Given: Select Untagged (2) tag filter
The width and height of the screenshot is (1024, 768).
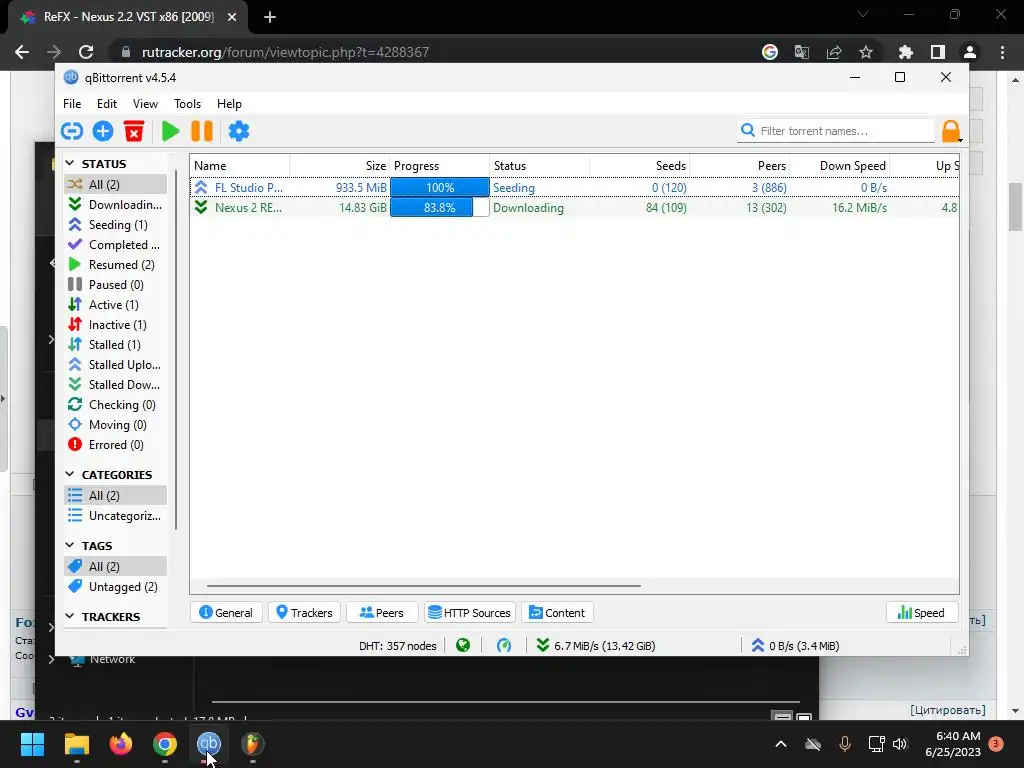Looking at the screenshot, I should pyautogui.click(x=116, y=586).
